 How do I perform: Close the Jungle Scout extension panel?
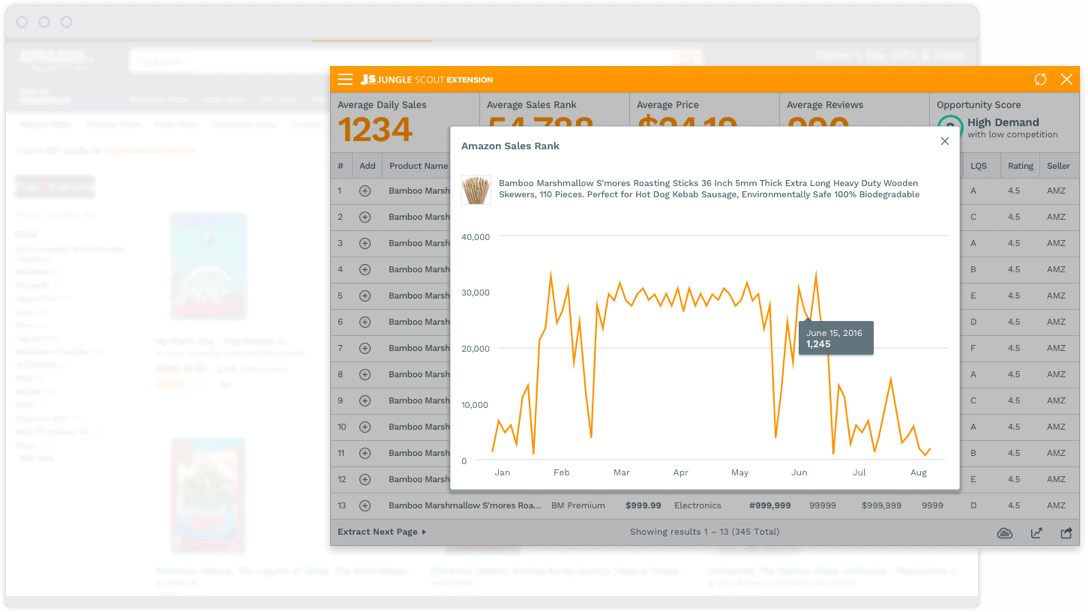click(x=1067, y=79)
